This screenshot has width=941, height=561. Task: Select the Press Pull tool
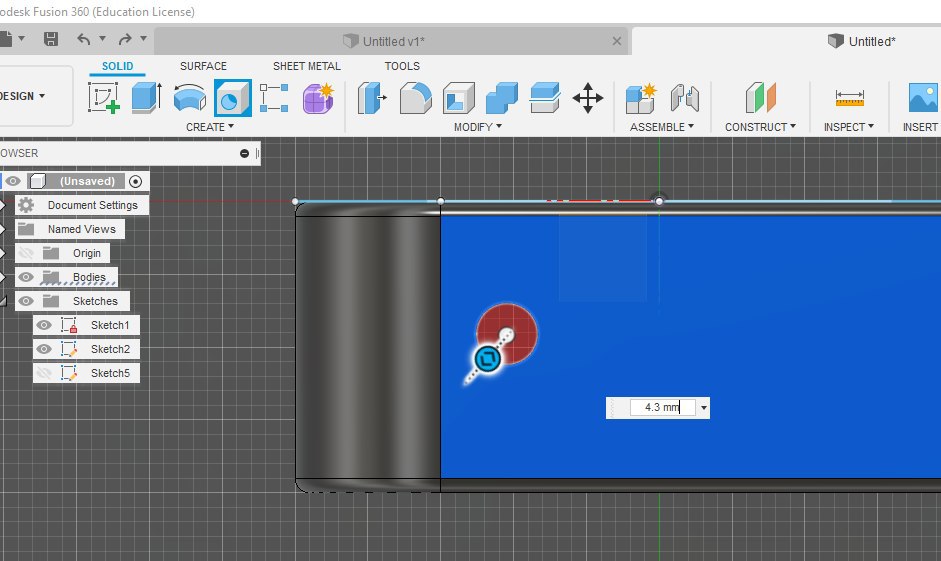click(372, 98)
